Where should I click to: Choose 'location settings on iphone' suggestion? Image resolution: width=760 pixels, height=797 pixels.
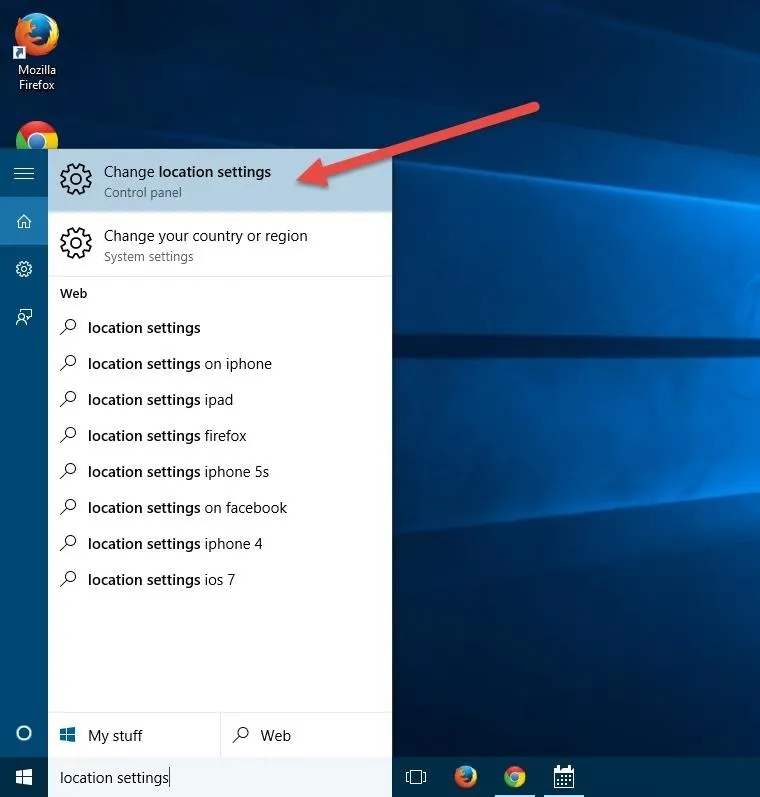pos(220,364)
